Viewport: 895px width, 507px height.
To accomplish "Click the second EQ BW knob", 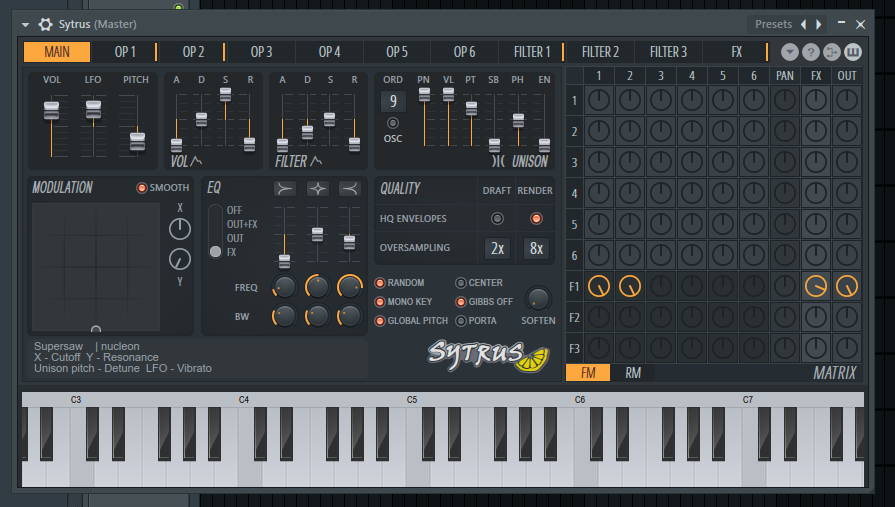I will 317,316.
